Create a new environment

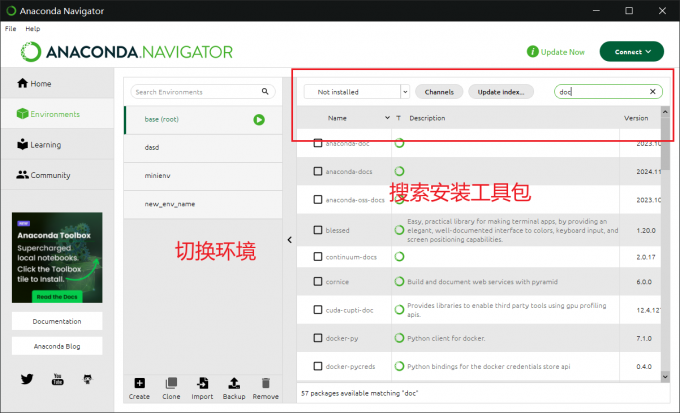(139, 388)
